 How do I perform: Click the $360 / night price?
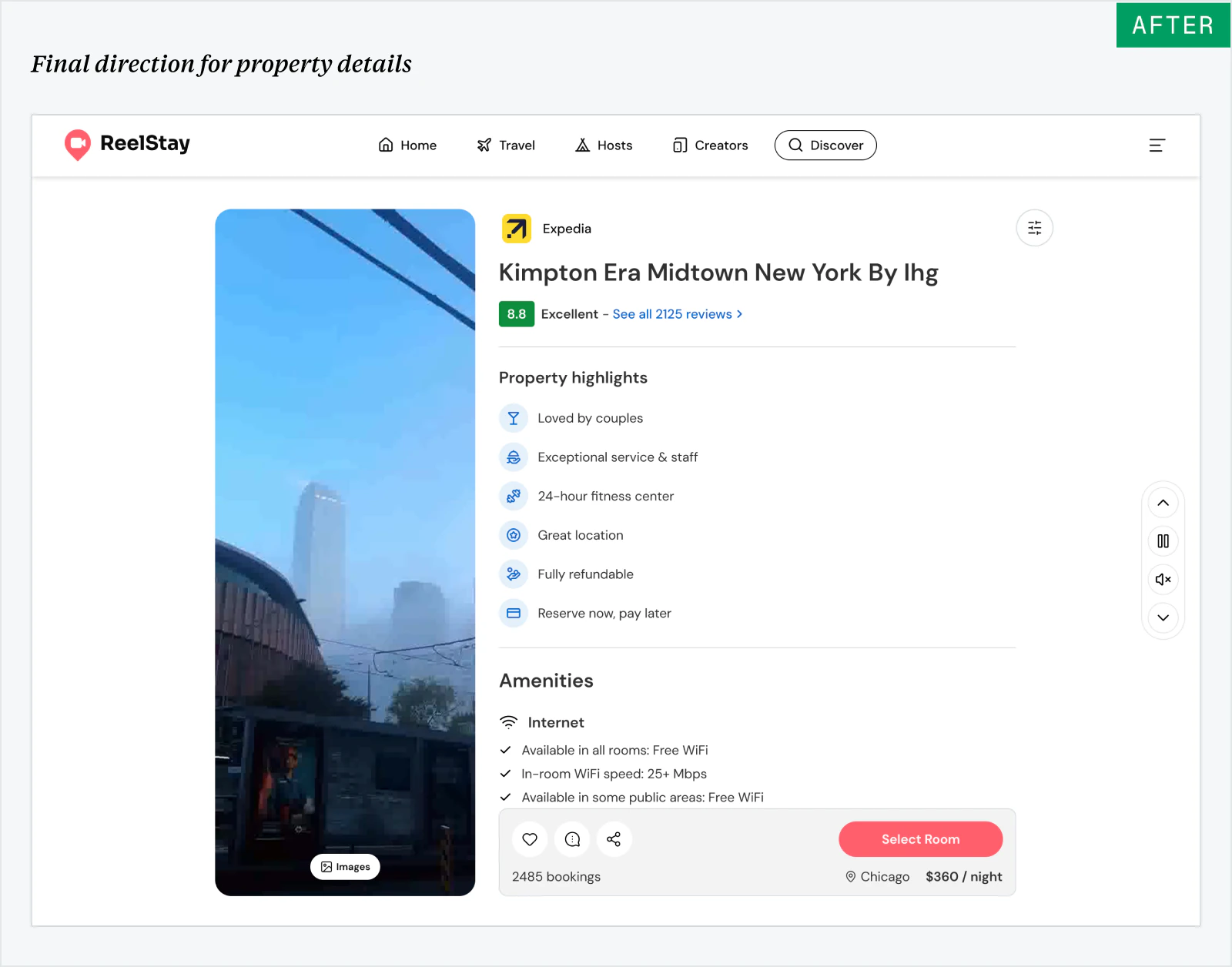point(964,877)
